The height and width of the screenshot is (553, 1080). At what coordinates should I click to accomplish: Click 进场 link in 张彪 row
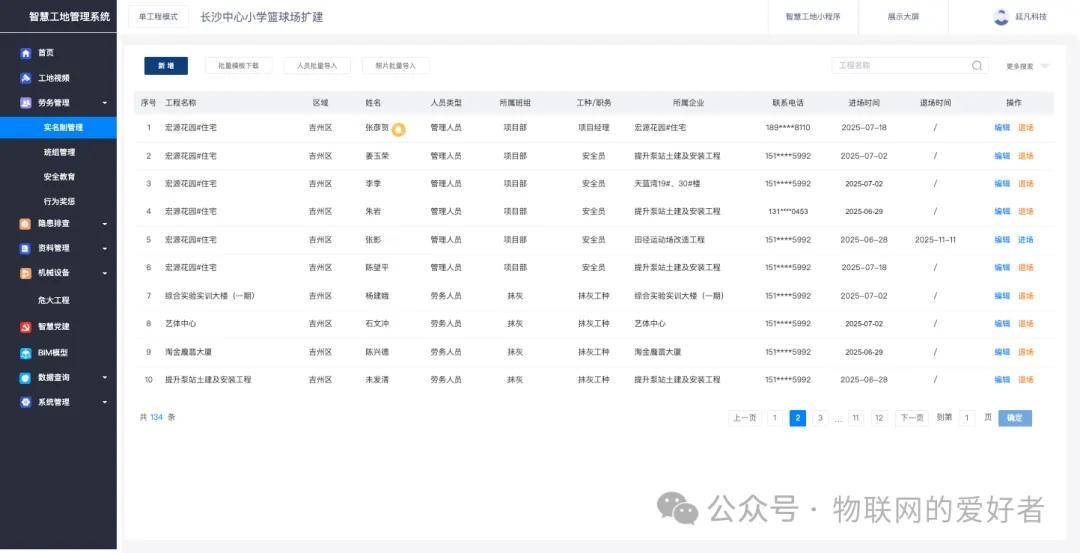coord(1026,240)
